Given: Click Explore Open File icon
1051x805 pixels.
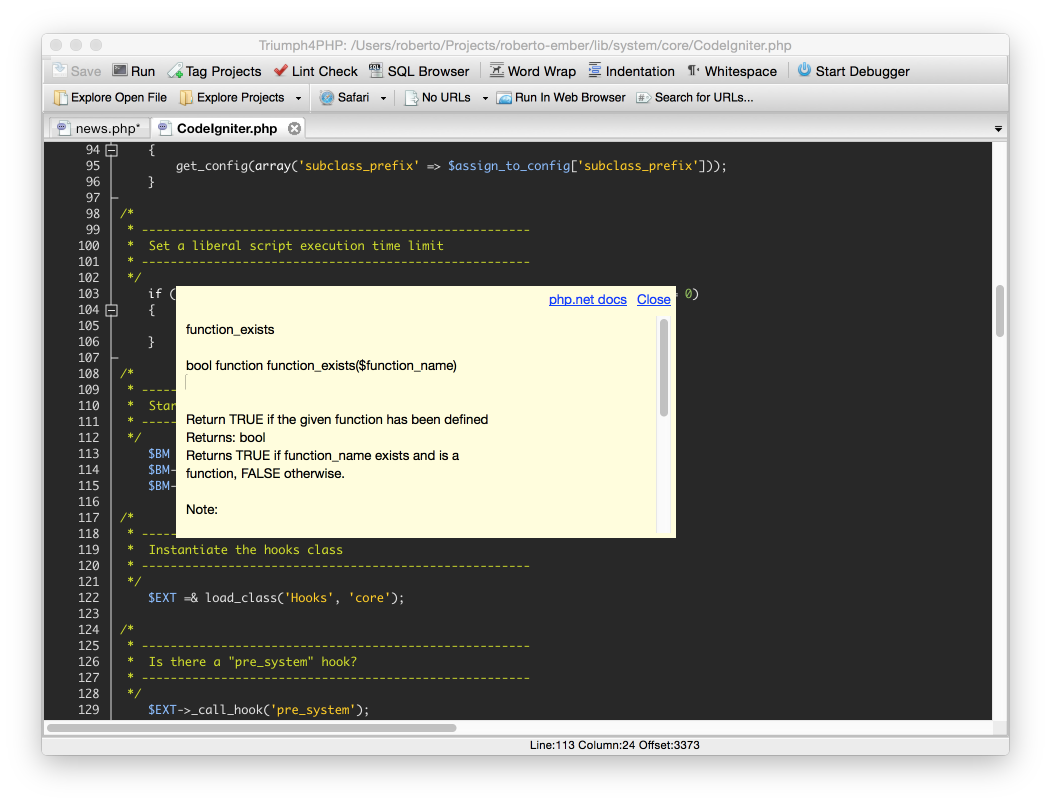Looking at the screenshot, I should (60, 98).
